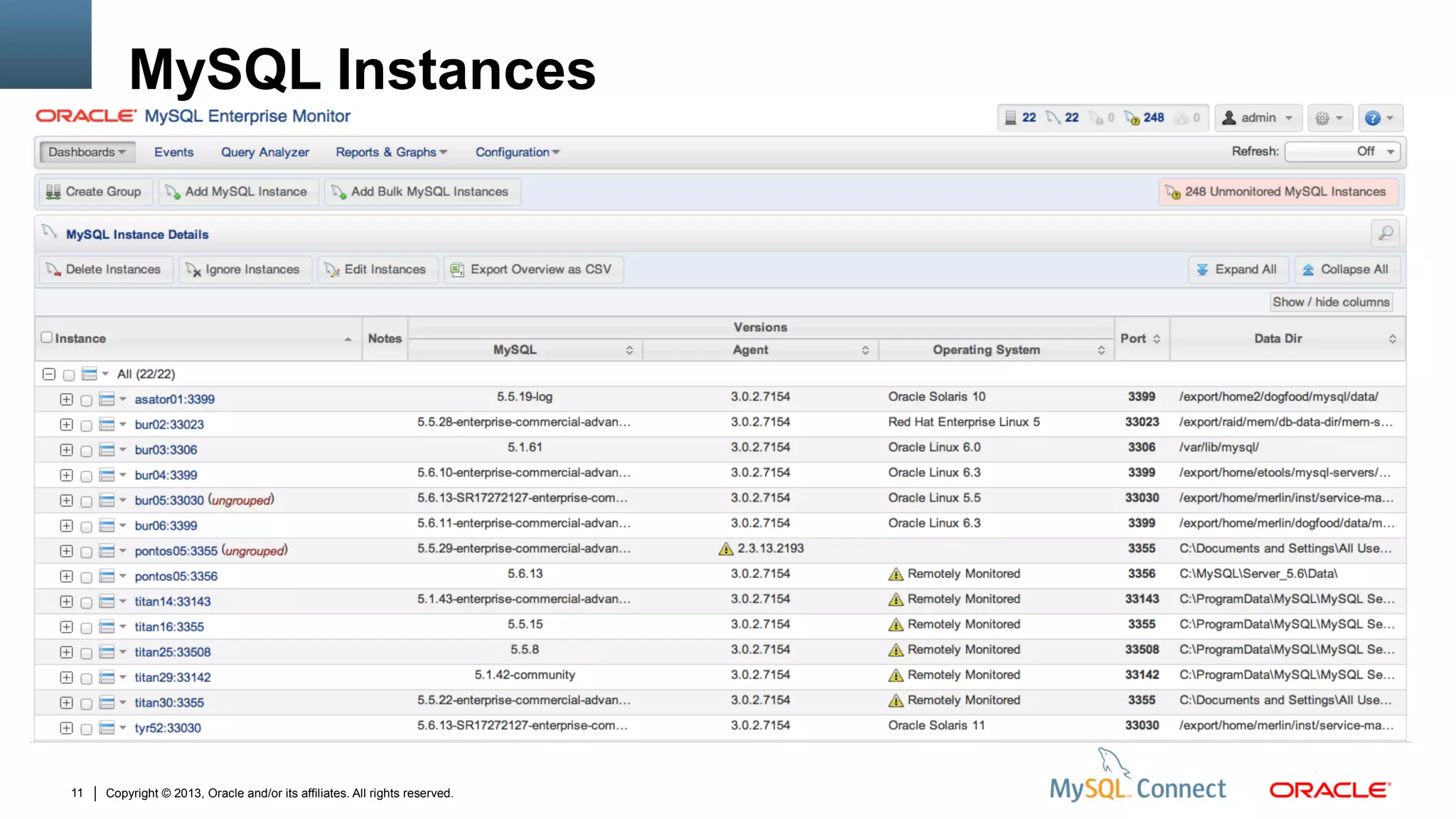
Task: Open the help question mark menu
Action: coord(1380,118)
